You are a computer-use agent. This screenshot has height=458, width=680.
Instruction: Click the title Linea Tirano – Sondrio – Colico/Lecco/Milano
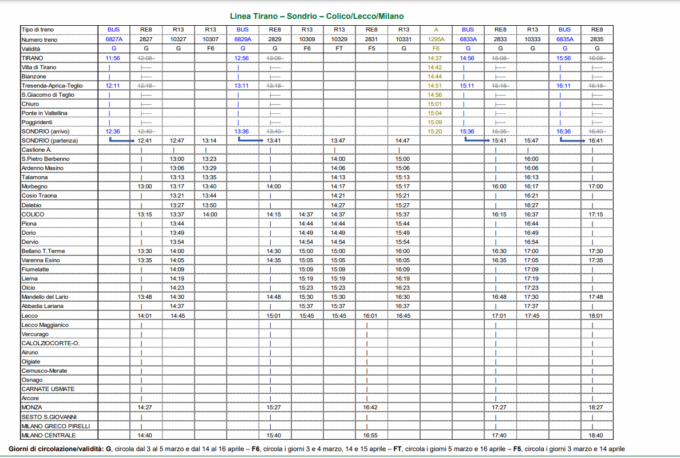pyautogui.click(x=339, y=14)
